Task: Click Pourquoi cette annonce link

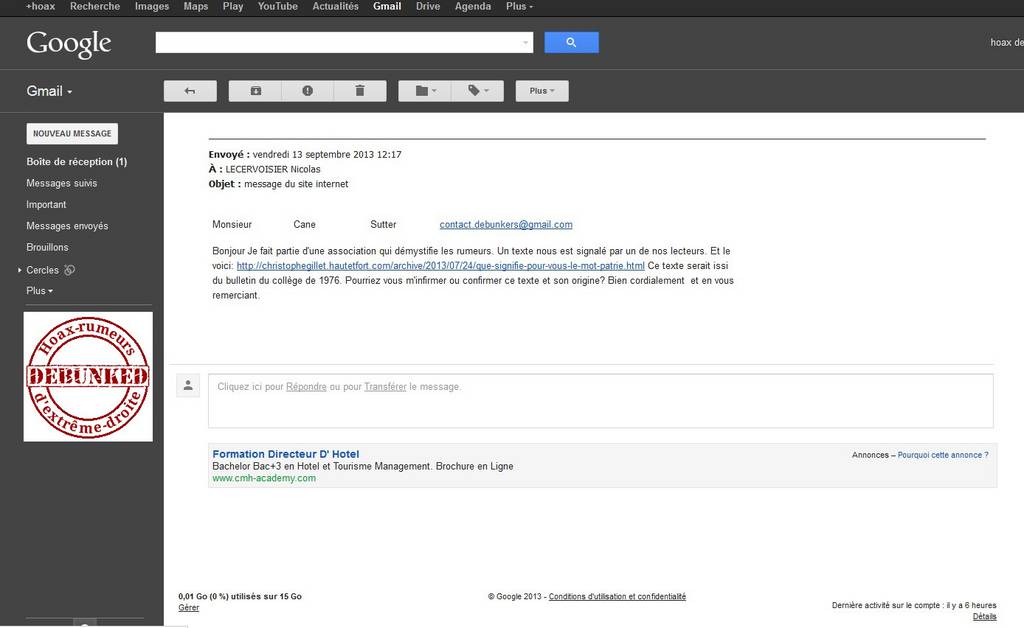Action: click(x=943, y=455)
